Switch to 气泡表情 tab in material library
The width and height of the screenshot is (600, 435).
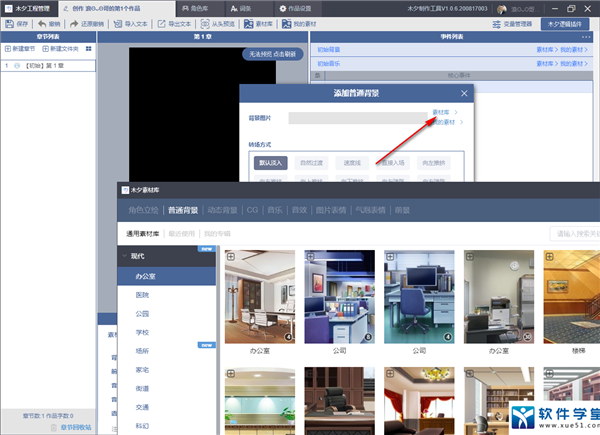click(370, 210)
